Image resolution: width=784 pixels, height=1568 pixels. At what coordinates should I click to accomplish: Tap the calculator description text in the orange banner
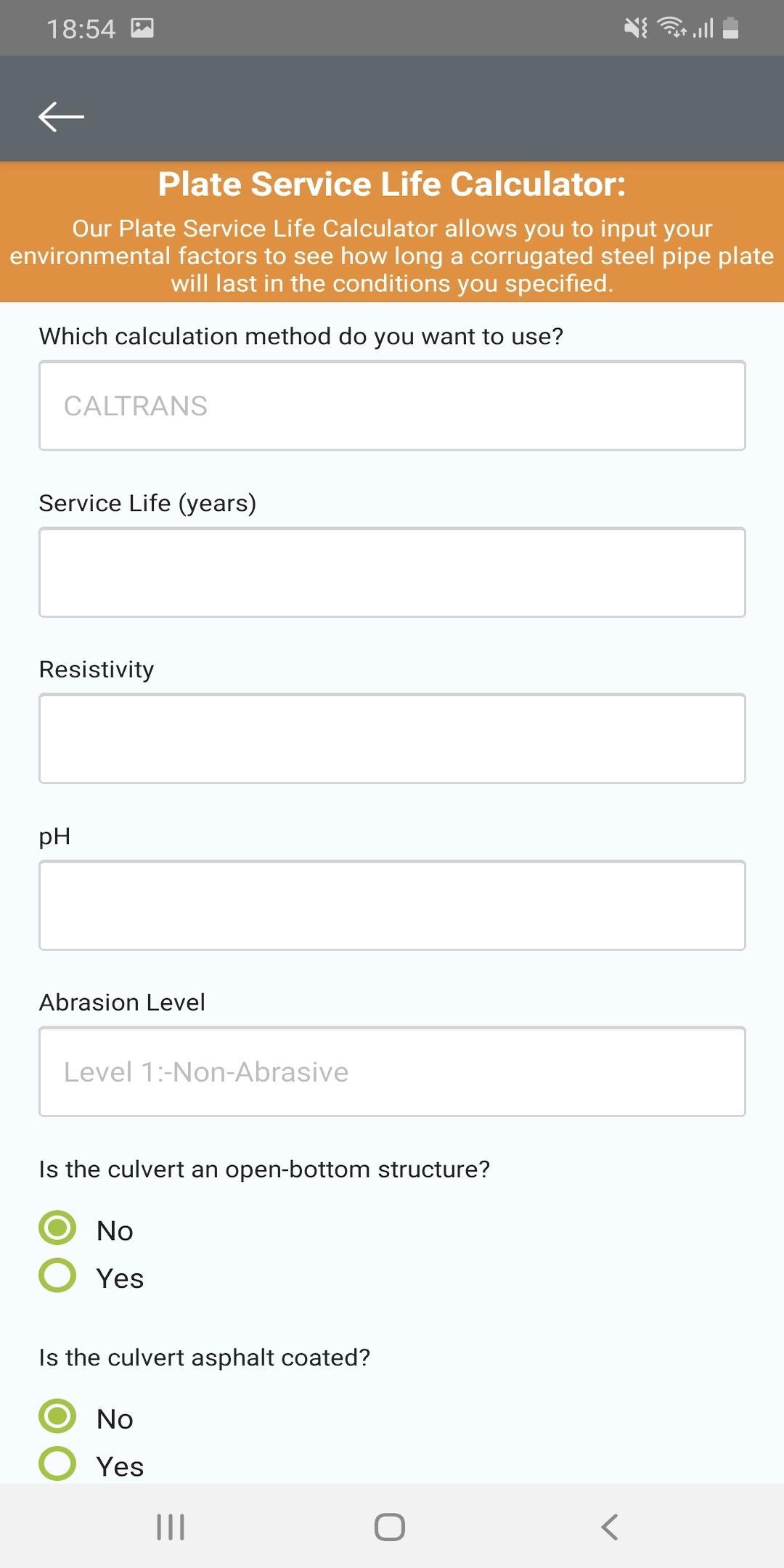click(x=392, y=256)
